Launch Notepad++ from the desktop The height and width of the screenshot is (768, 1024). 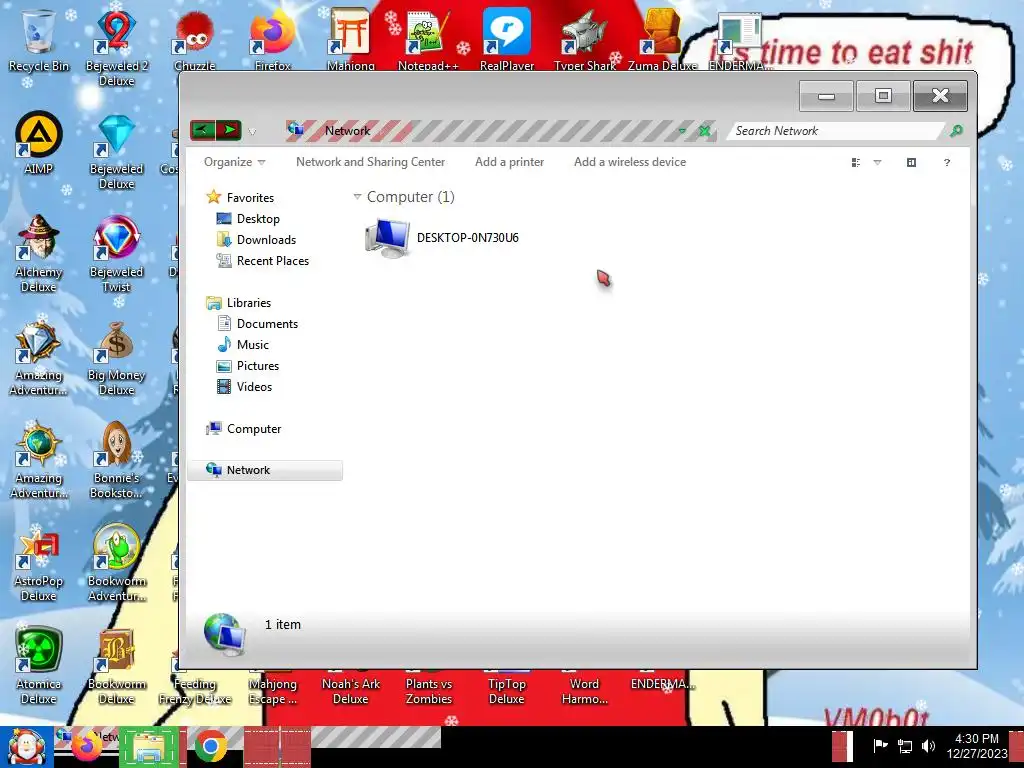pos(428,39)
